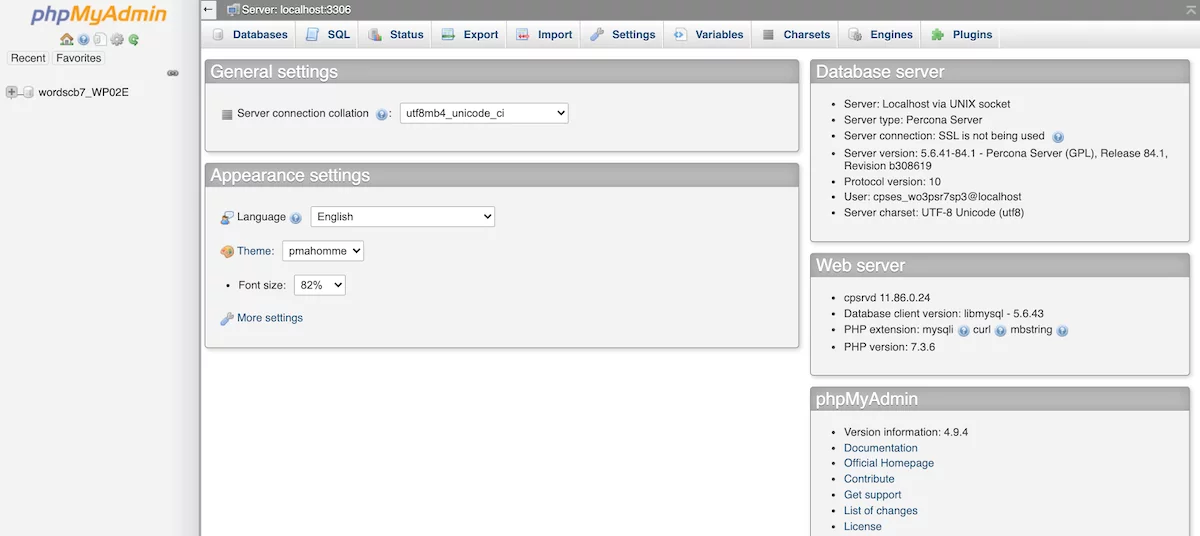Open navigation panel settings gear icon
The width and height of the screenshot is (1200, 536).
click(117, 40)
